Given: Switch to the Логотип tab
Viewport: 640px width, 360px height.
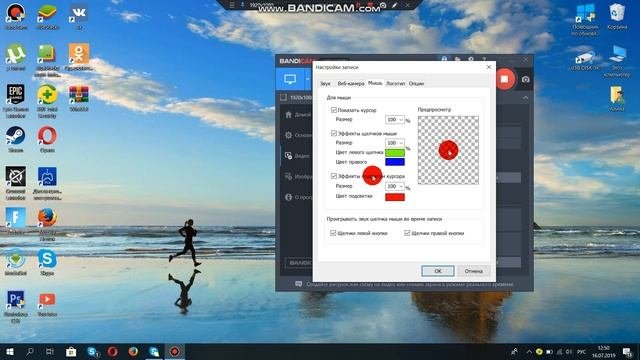Looking at the screenshot, I should [395, 83].
